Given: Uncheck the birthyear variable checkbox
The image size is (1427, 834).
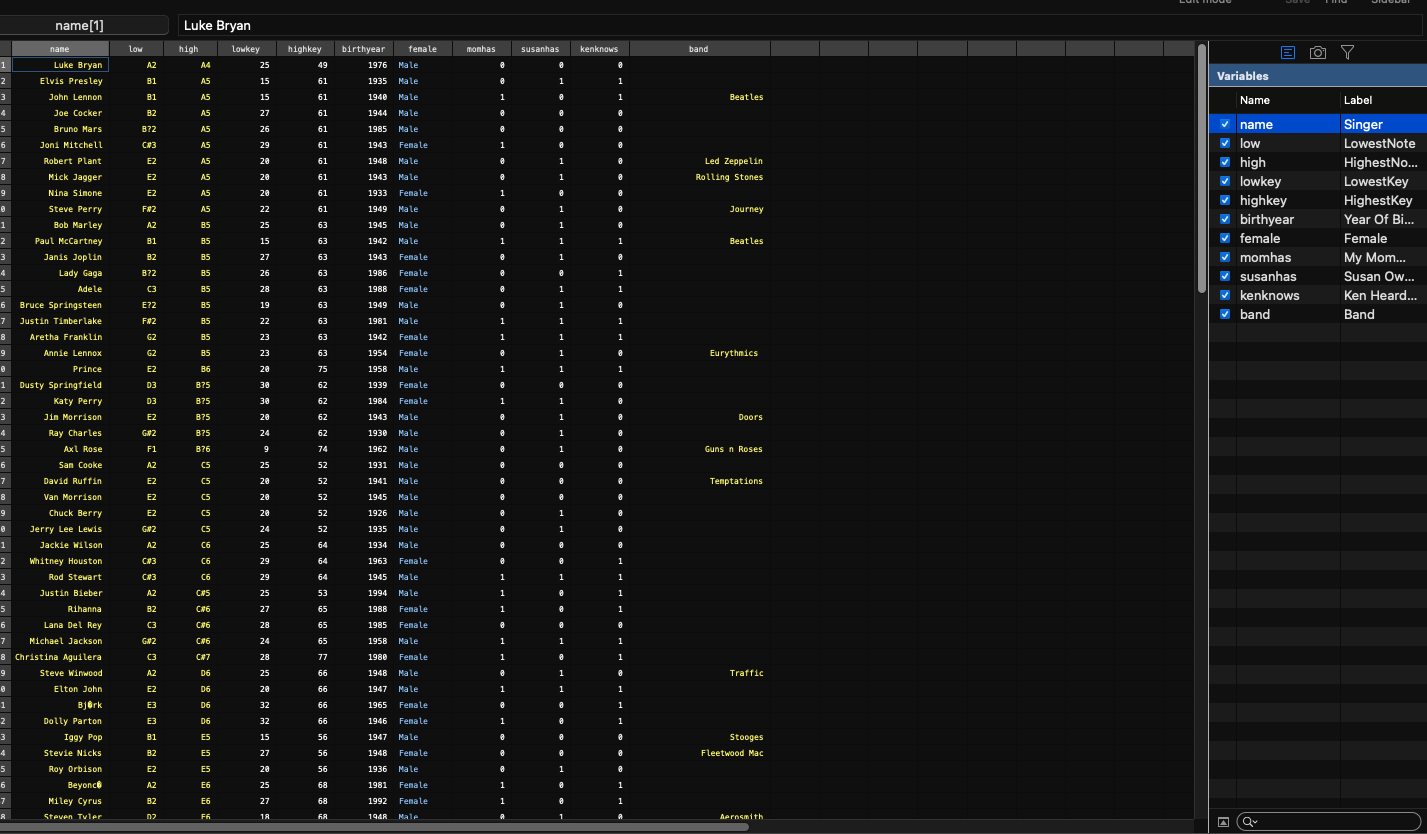Looking at the screenshot, I should 1225,219.
